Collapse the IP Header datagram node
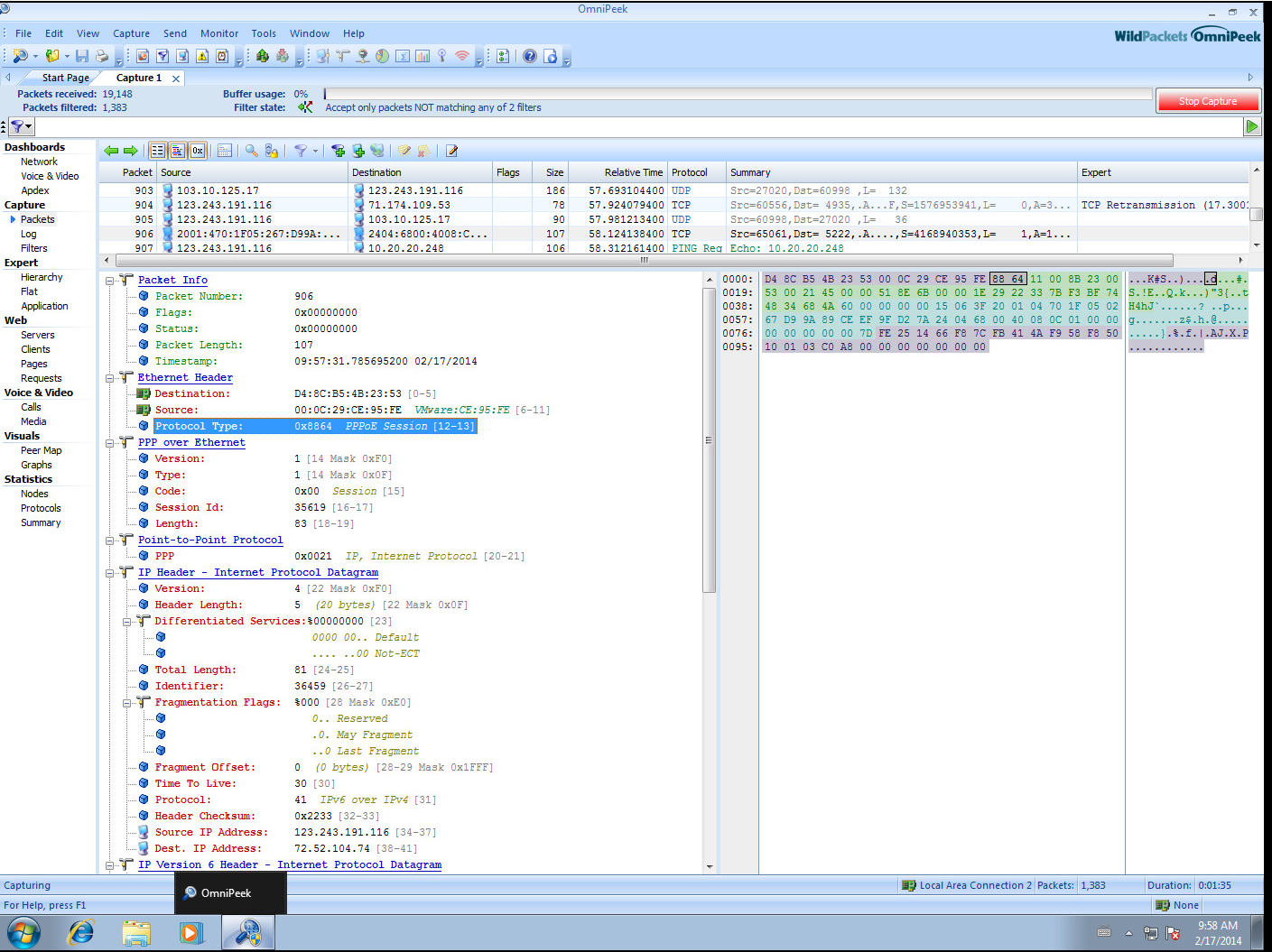 point(109,573)
